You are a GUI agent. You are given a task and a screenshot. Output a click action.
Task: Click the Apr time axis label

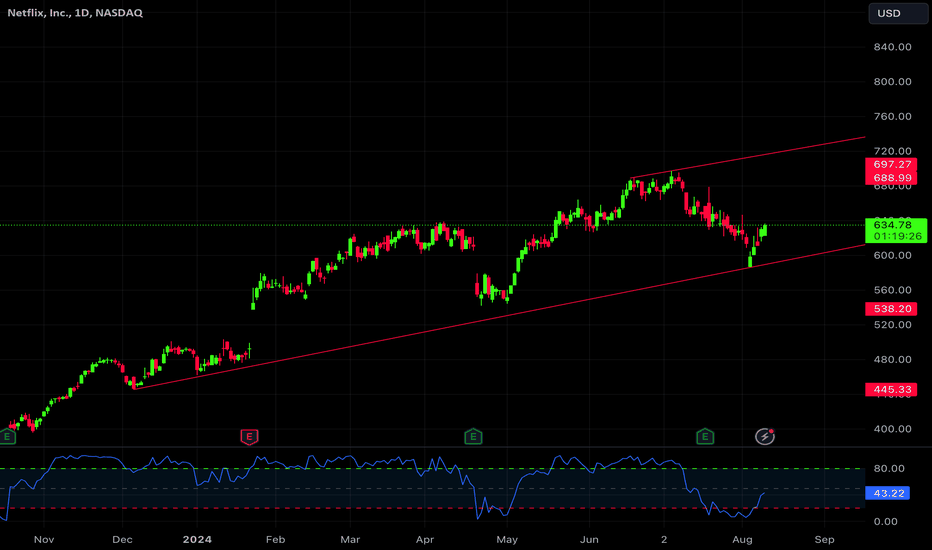(x=424, y=539)
